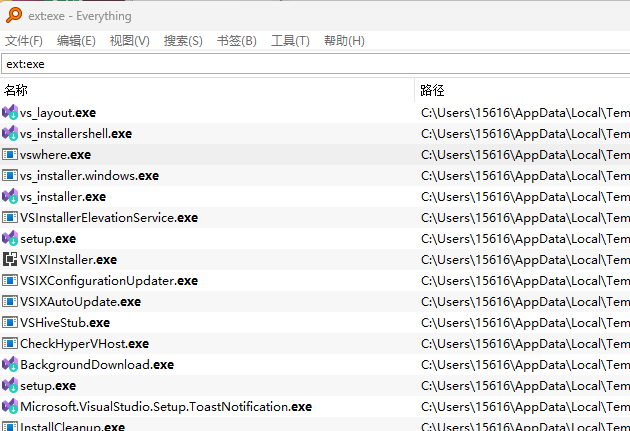
Task: Select the vs_layout.exe file name
Action: 58,113
